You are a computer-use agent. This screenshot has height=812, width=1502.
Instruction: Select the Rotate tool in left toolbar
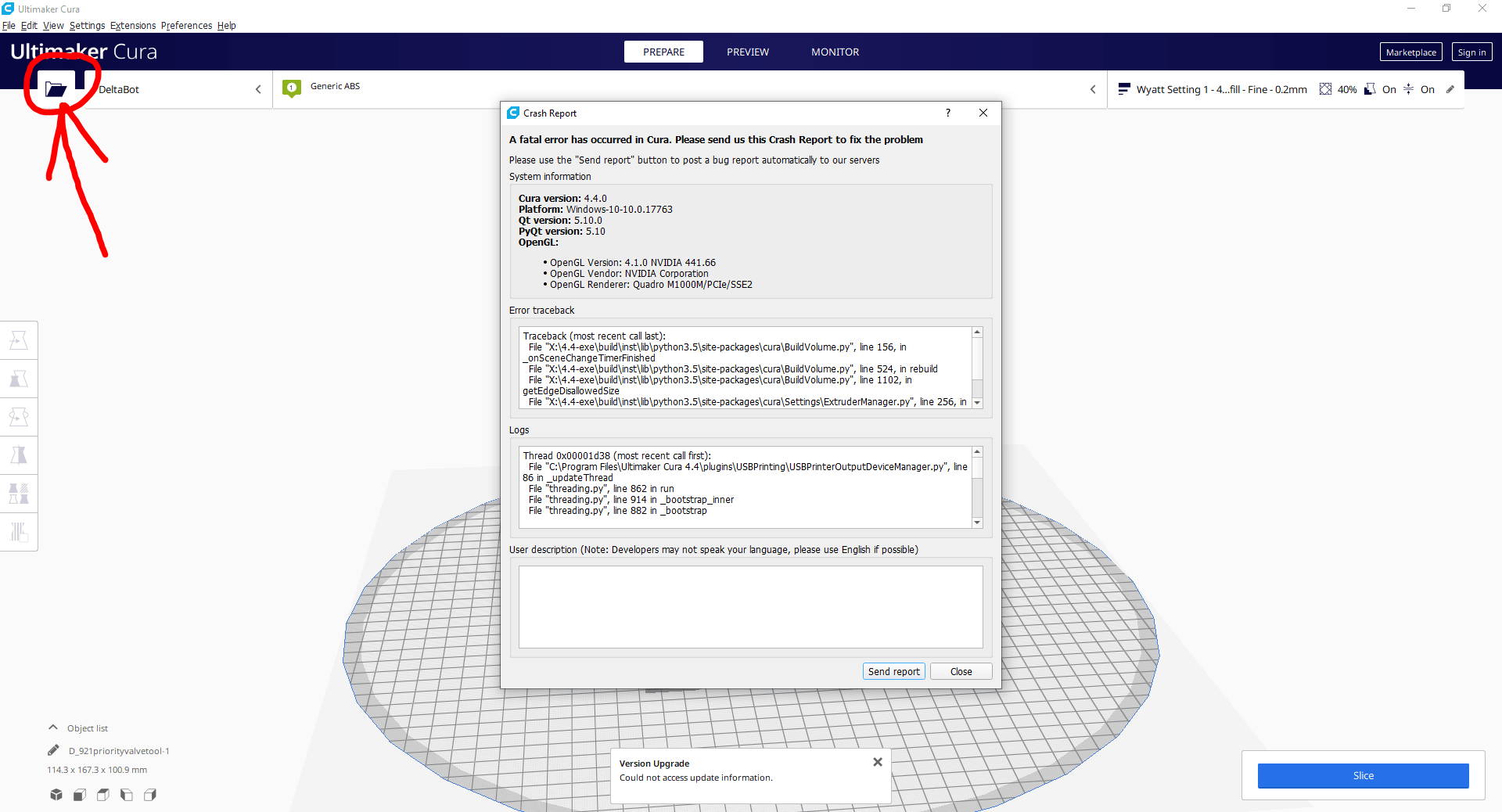point(19,417)
